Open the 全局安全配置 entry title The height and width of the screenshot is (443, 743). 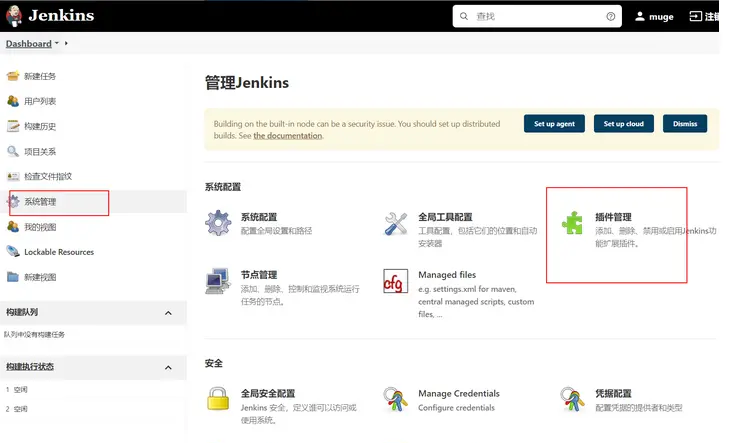tap(268, 393)
